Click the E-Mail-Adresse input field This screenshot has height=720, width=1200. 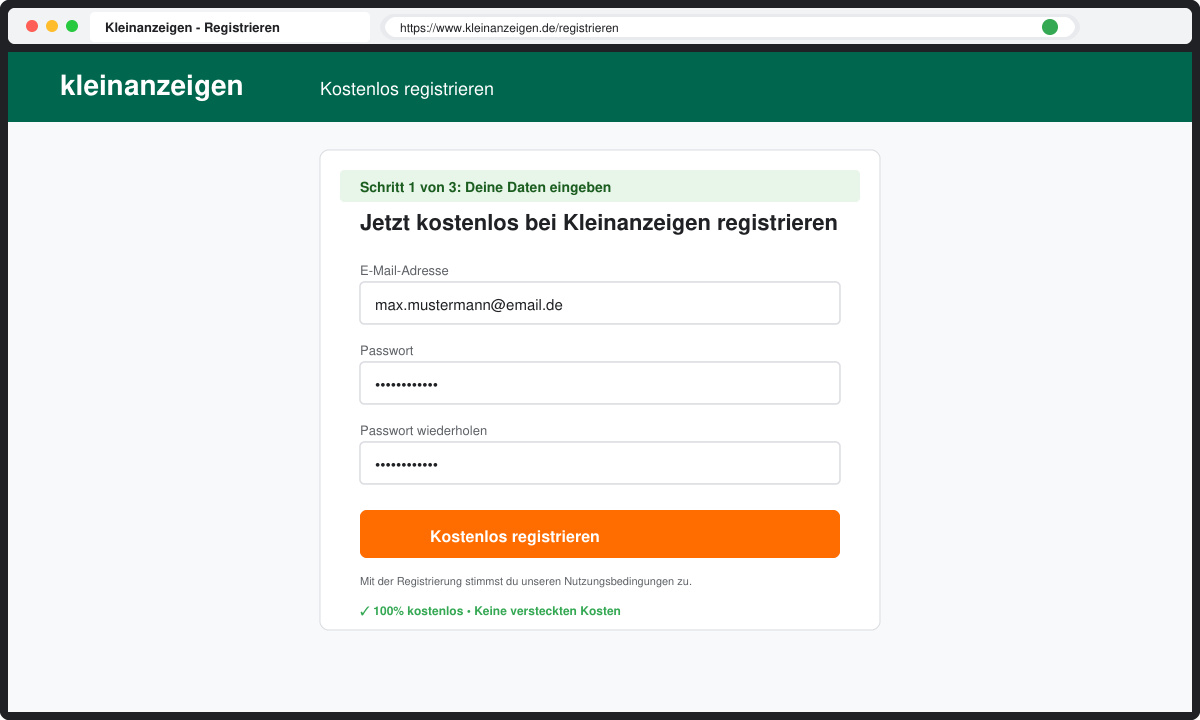tap(600, 303)
